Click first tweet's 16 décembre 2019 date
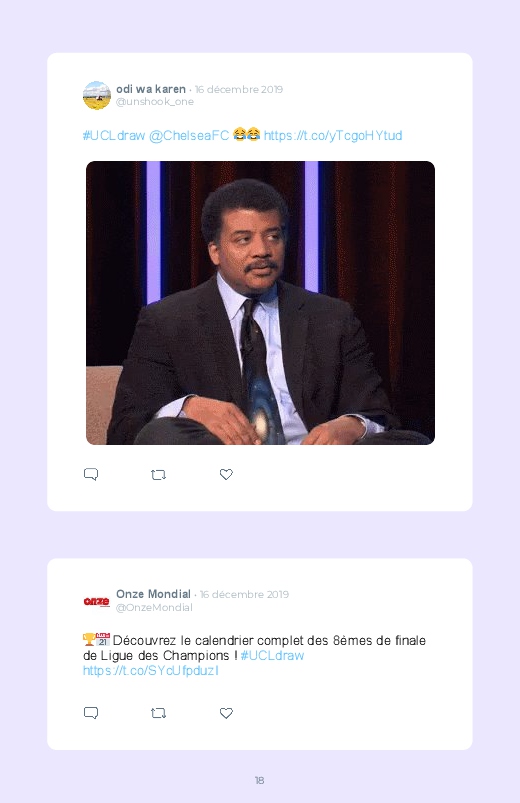This screenshot has width=520, height=803. (239, 89)
